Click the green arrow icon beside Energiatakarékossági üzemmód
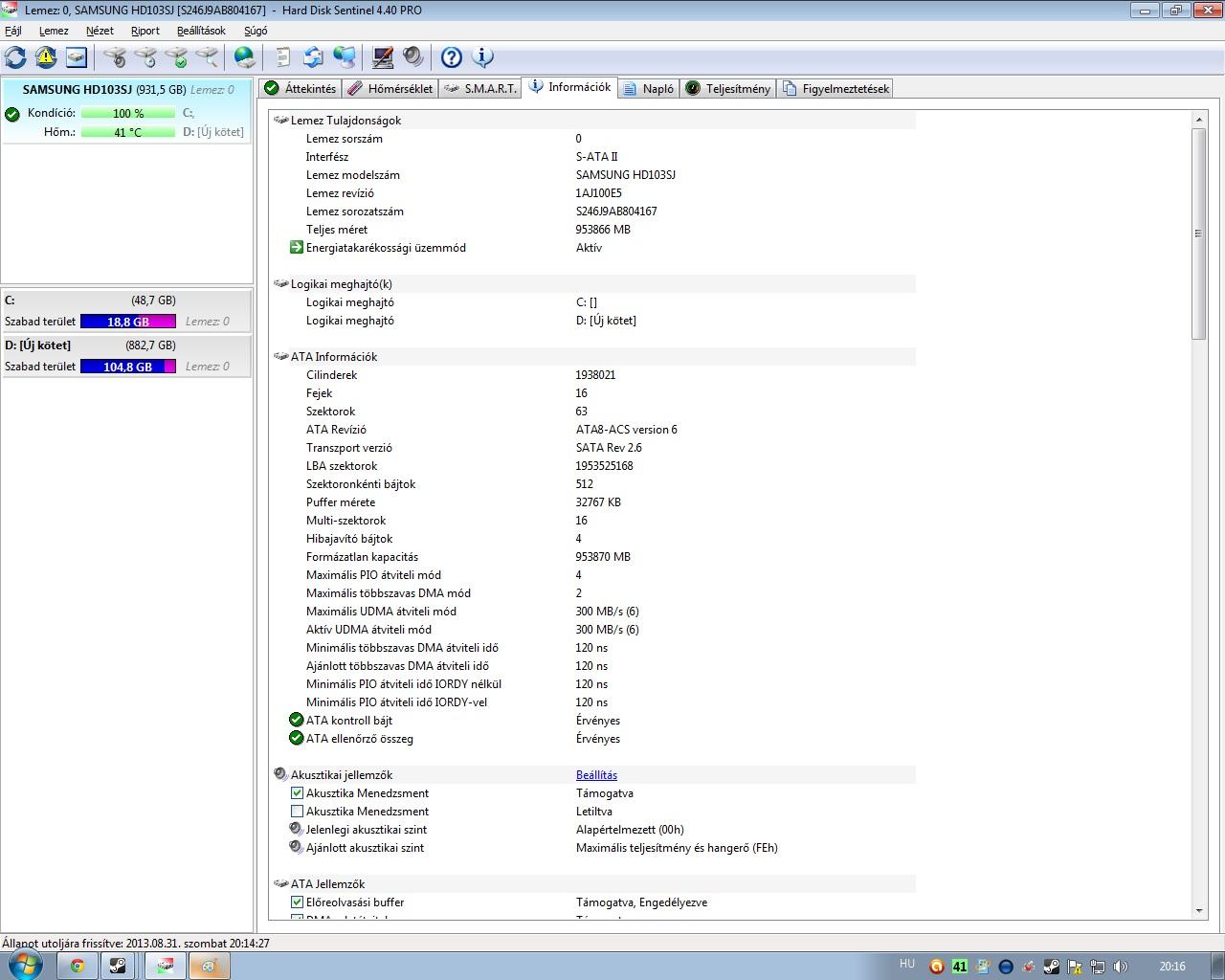This screenshot has width=1225, height=980. point(297,247)
